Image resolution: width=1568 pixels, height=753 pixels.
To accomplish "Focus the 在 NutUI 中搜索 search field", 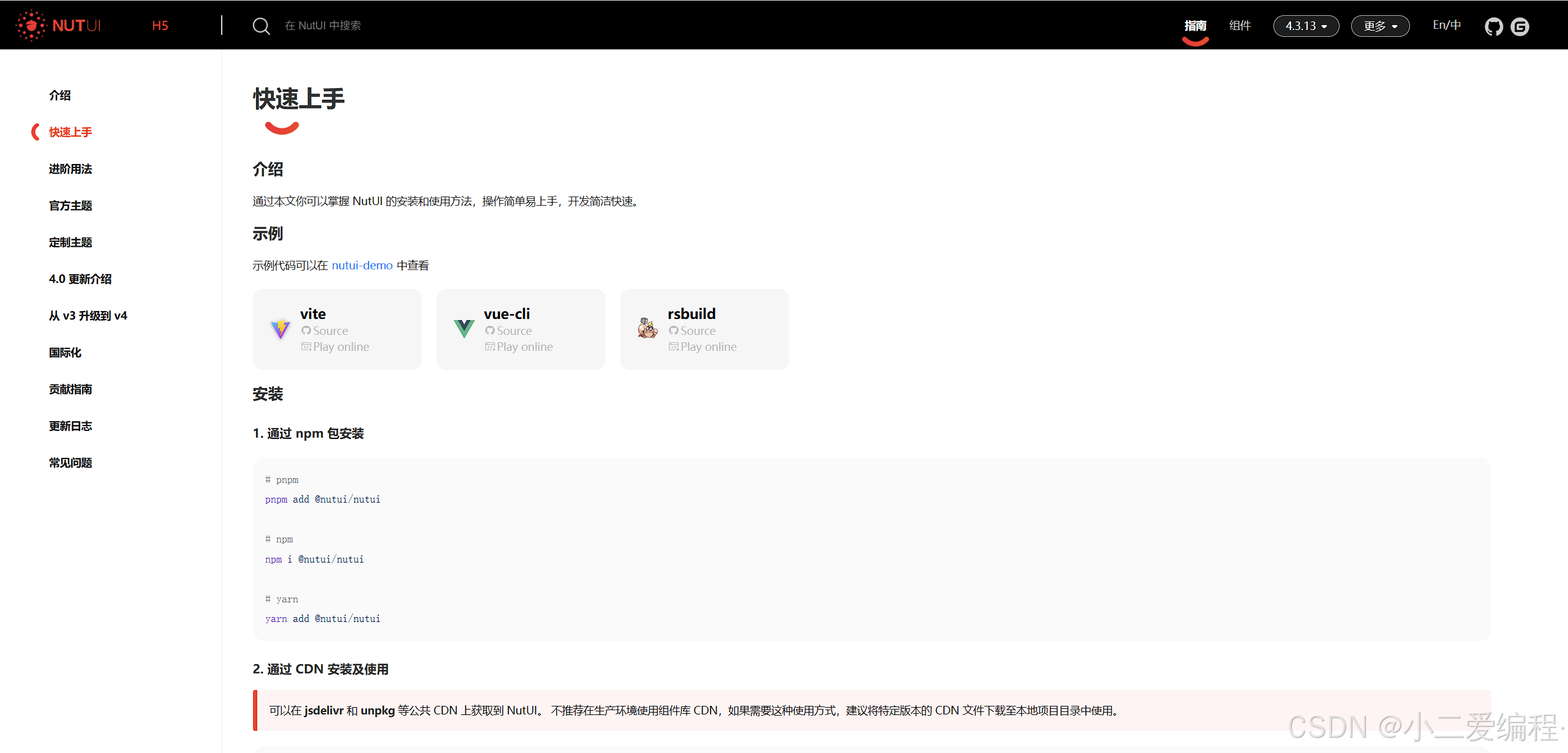I will [323, 25].
